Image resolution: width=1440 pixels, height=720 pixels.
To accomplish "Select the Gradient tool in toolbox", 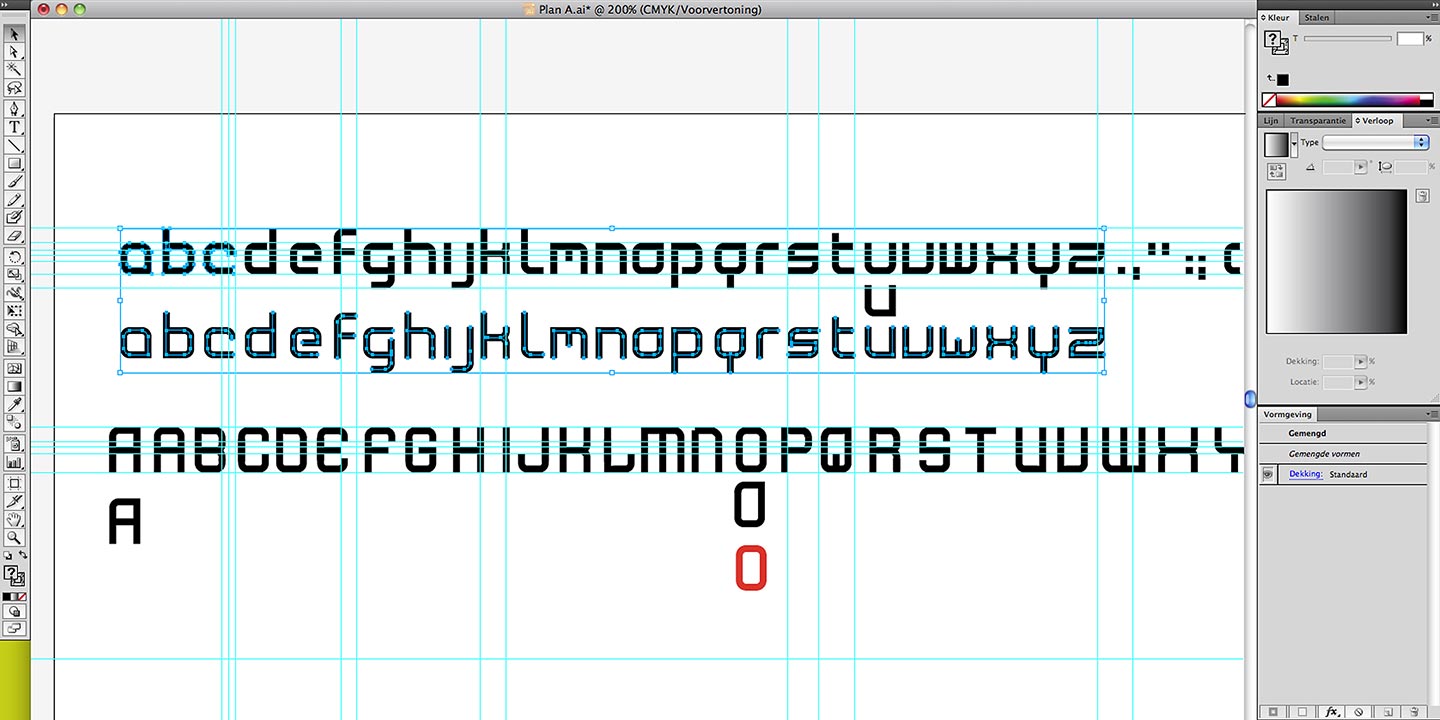I will (x=15, y=386).
